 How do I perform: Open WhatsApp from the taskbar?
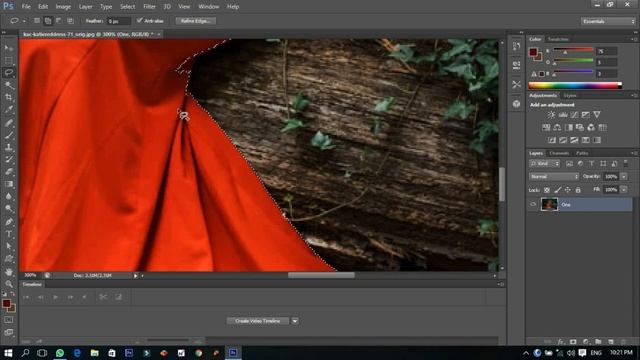click(60, 353)
